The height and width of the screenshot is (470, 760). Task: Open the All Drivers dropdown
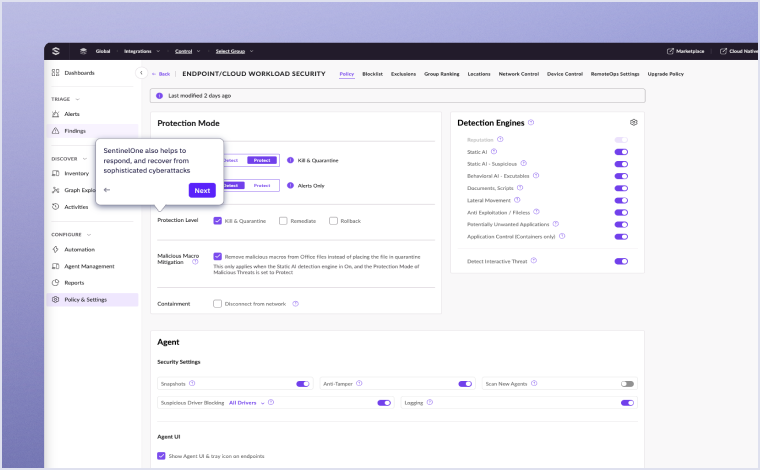pyautogui.click(x=247, y=403)
